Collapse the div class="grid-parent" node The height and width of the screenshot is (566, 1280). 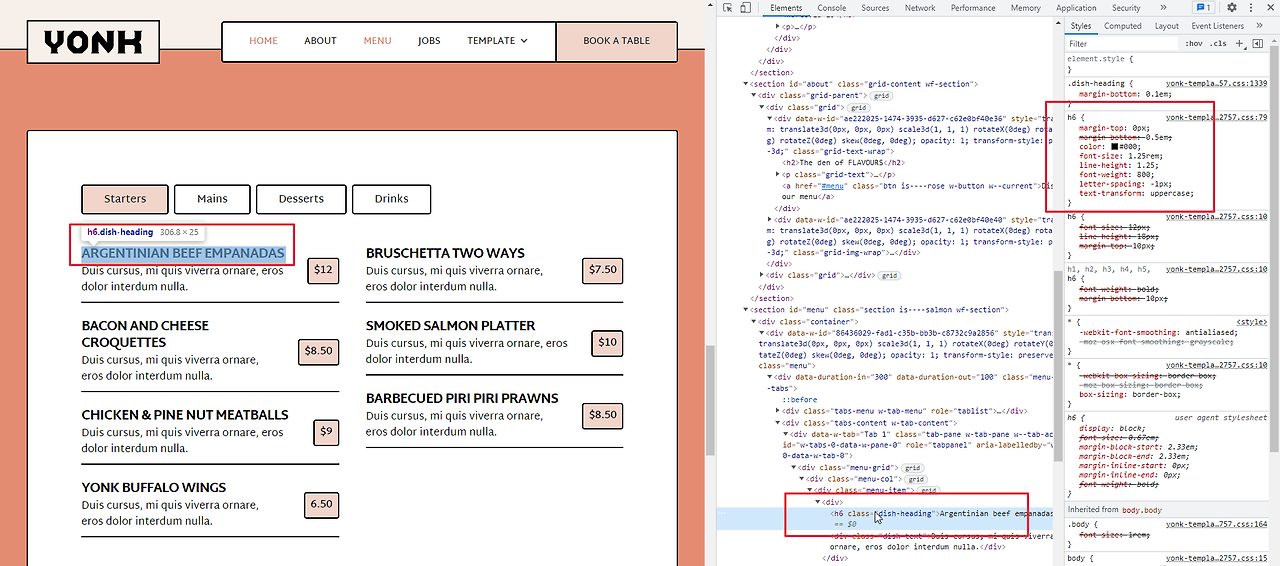click(x=754, y=95)
